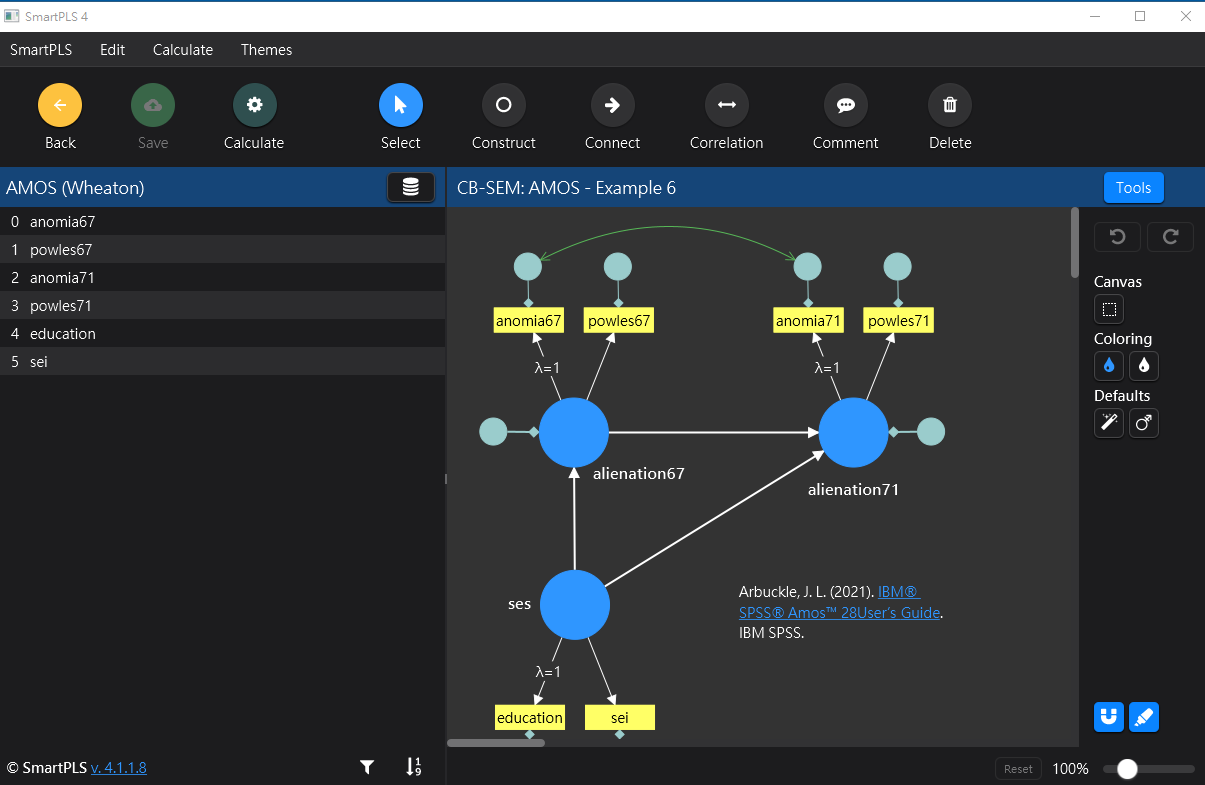Click the canvas horizontal scrollbar
This screenshot has width=1205, height=785.
pos(496,743)
